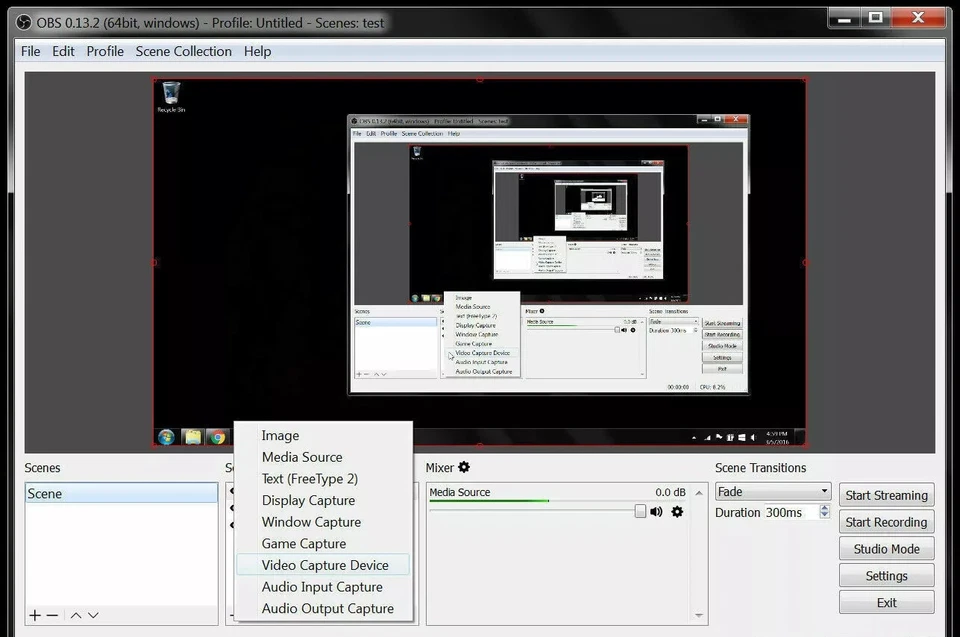Open the Fade transition dropdown

point(772,491)
